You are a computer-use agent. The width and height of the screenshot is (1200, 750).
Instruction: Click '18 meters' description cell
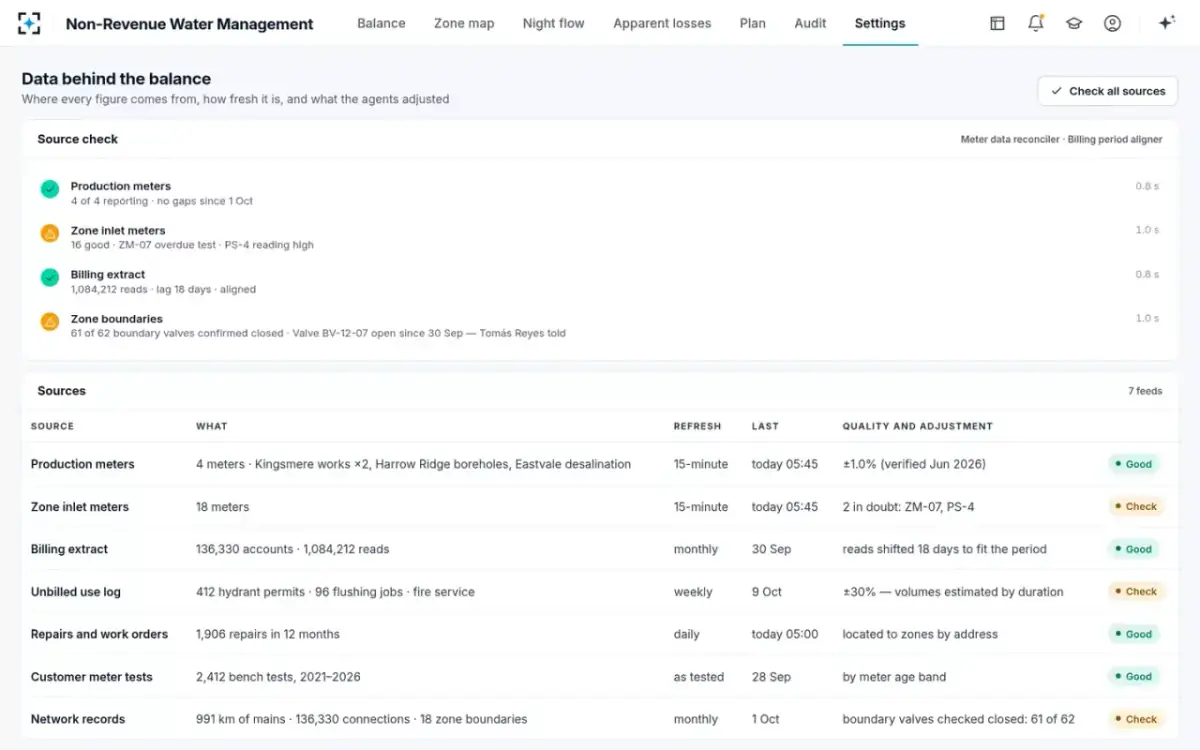click(x=222, y=507)
